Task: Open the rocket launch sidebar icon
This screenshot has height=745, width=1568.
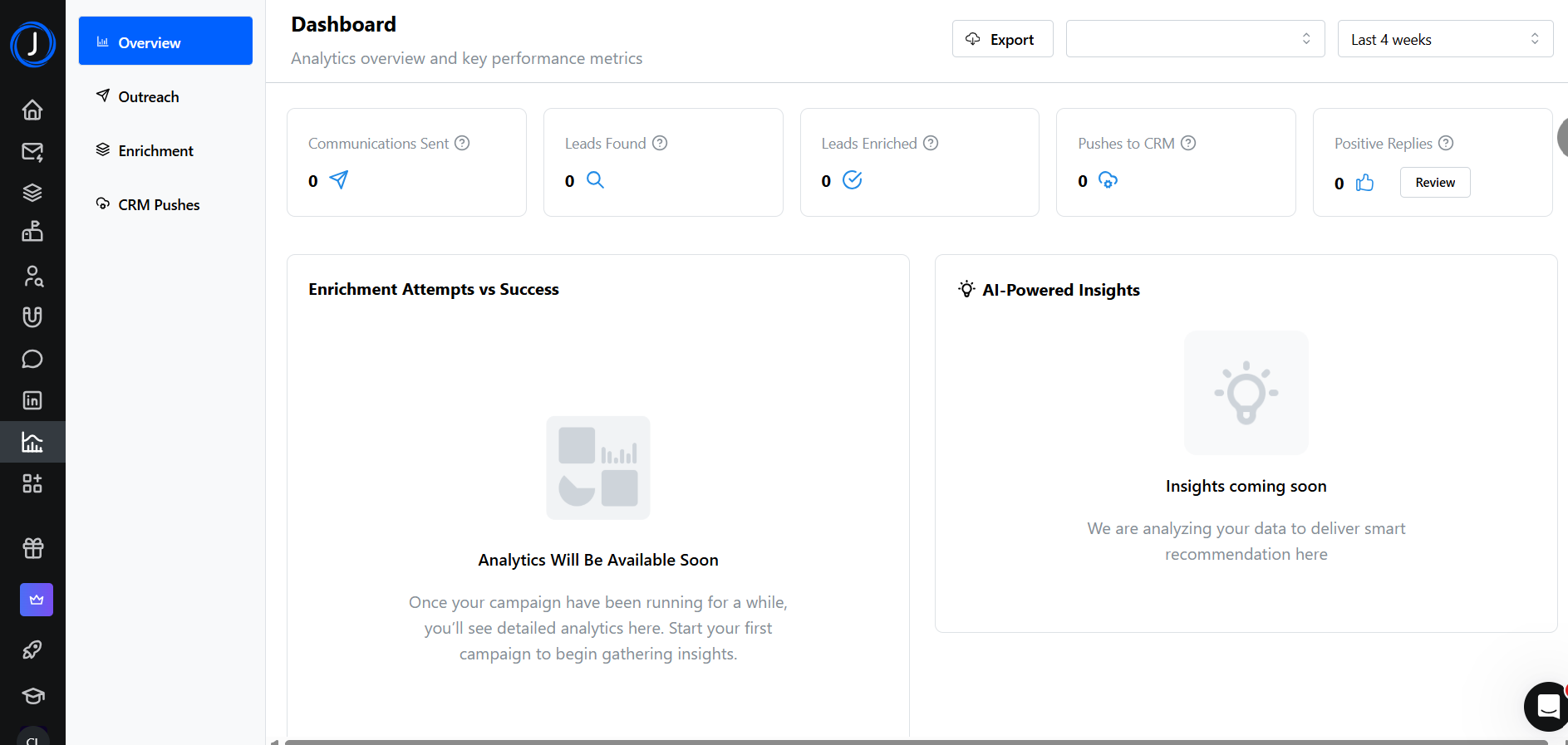Action: coord(32,649)
